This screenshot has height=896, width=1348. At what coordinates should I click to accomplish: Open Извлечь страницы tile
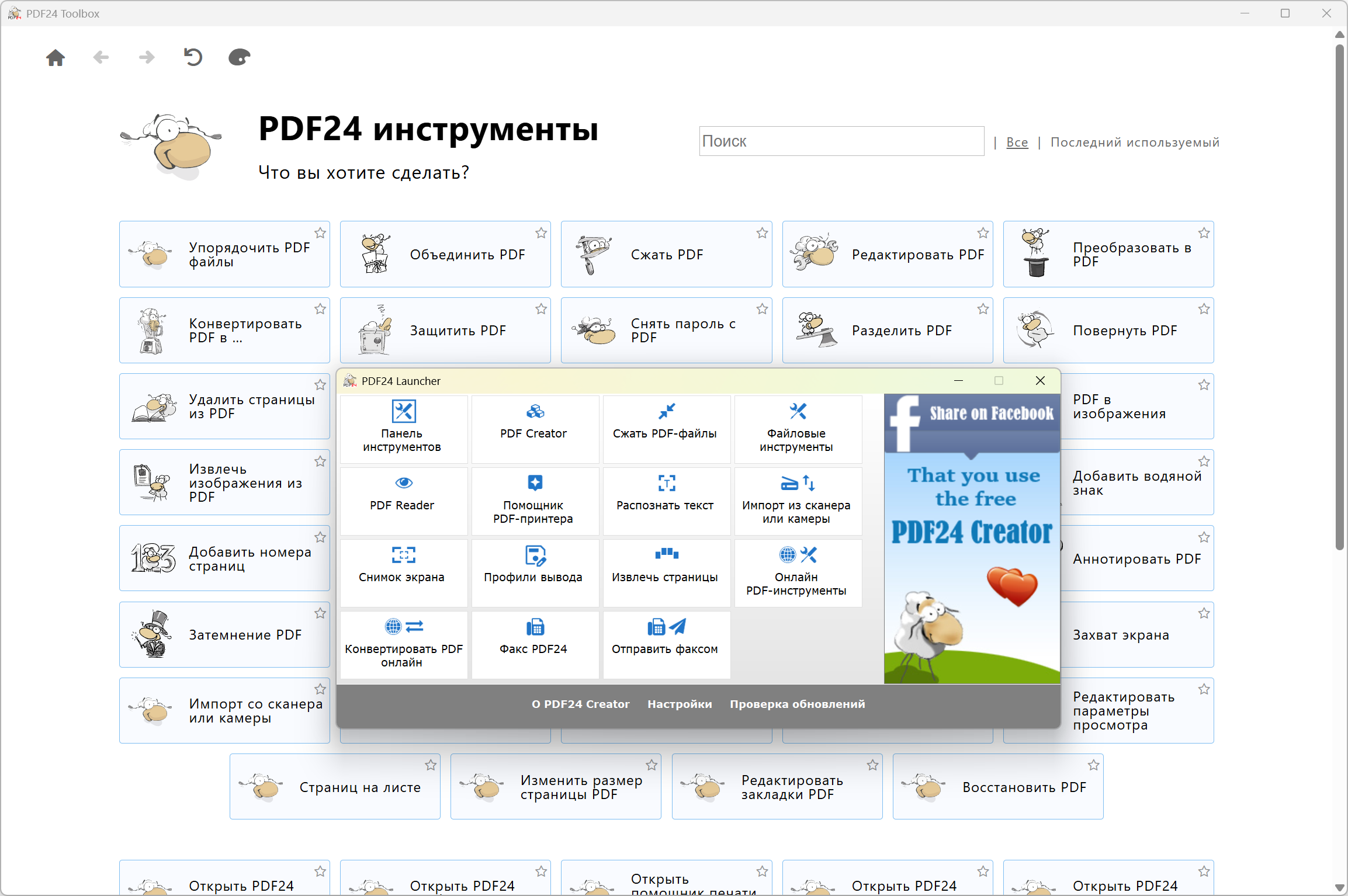666,572
